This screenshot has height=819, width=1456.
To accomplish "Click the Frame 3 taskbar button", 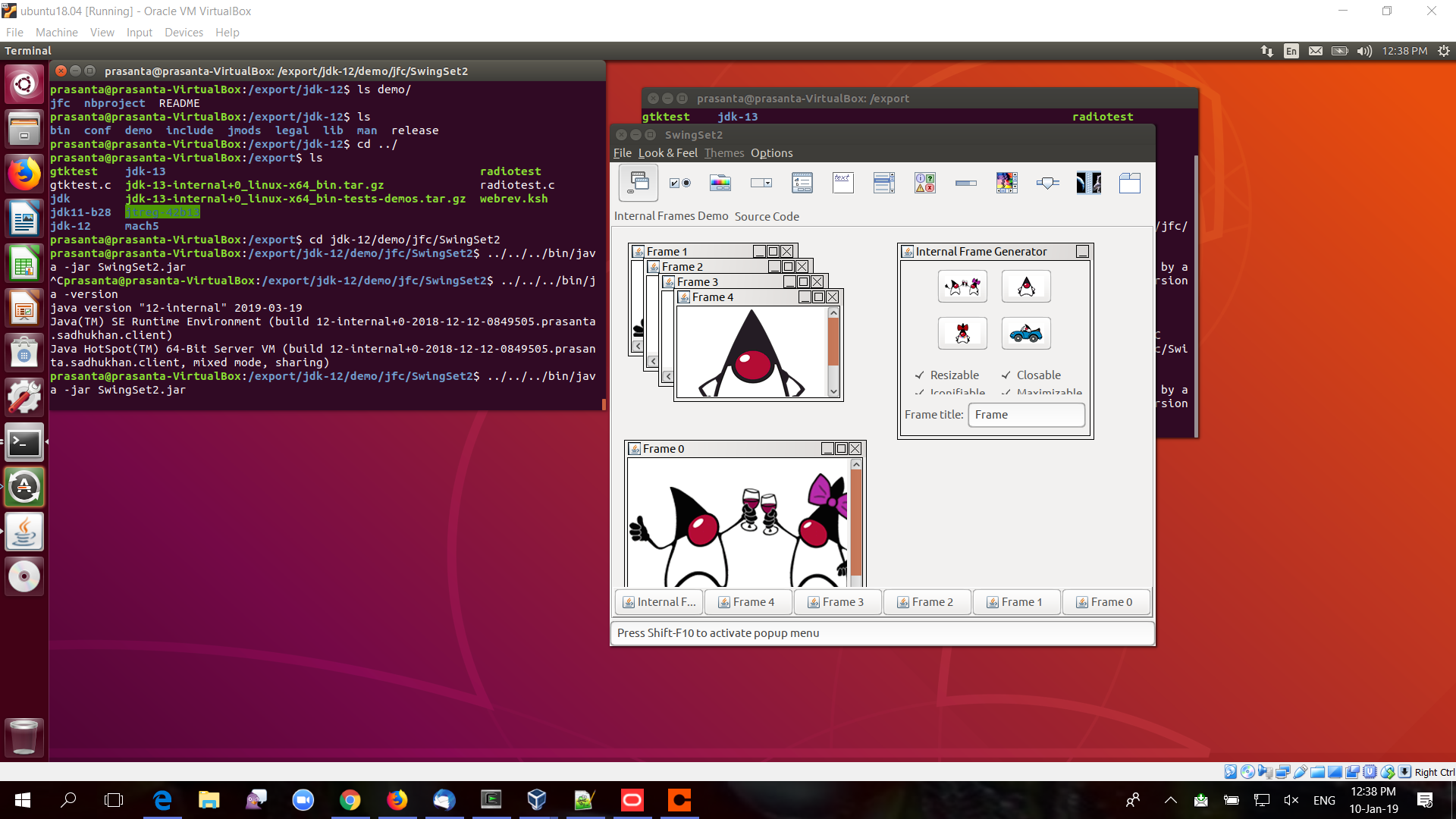I will point(837,602).
